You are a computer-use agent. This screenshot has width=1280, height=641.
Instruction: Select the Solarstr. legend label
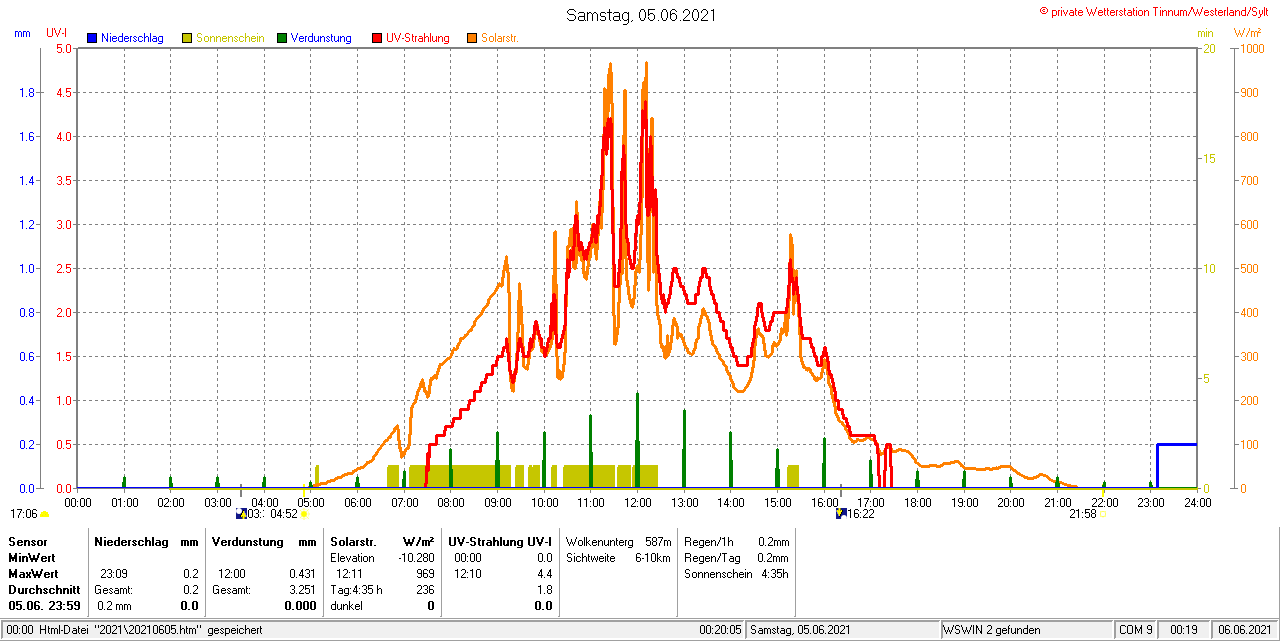(500, 38)
